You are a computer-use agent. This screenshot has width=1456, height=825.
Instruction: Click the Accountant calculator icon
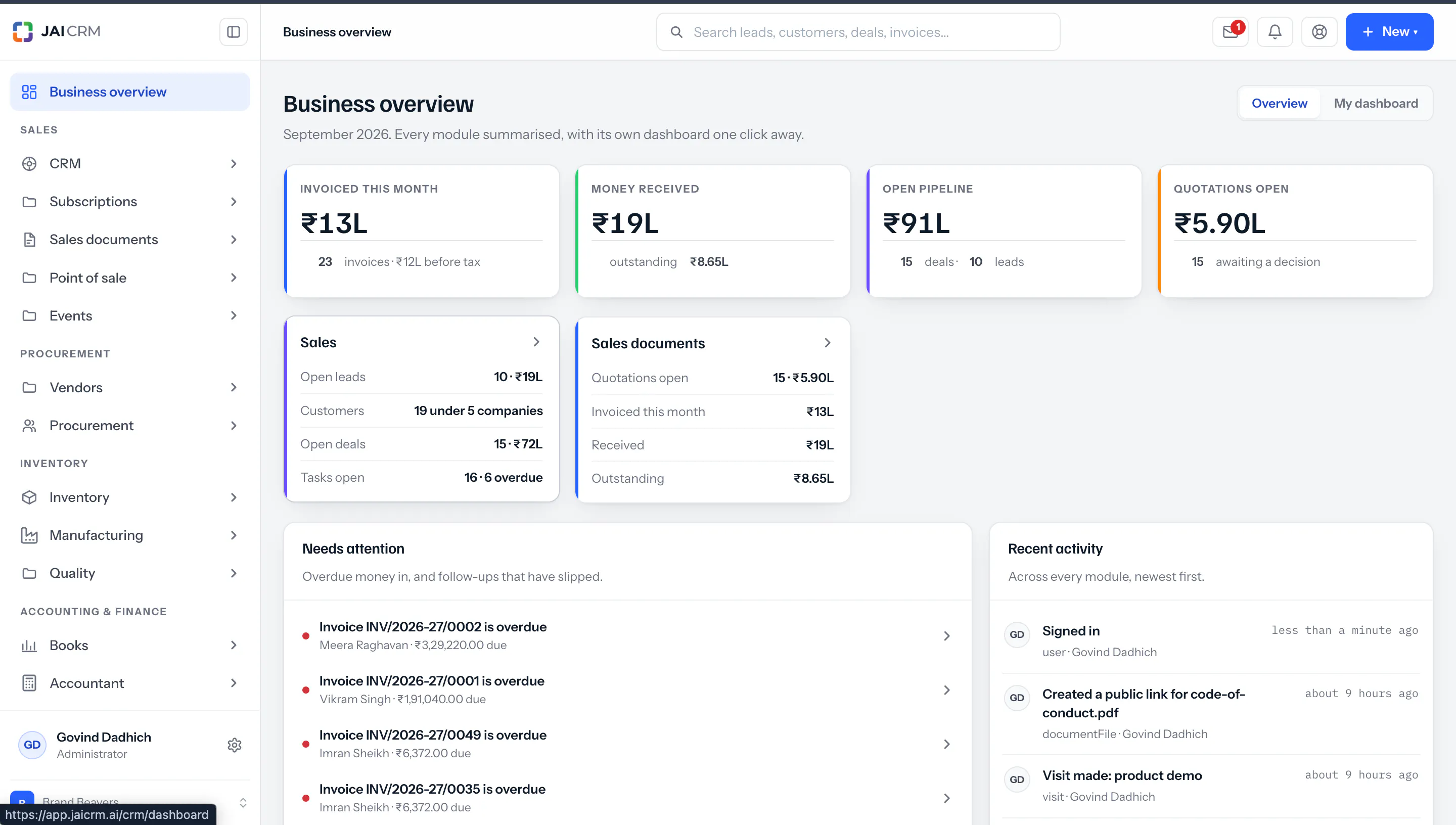(x=29, y=683)
